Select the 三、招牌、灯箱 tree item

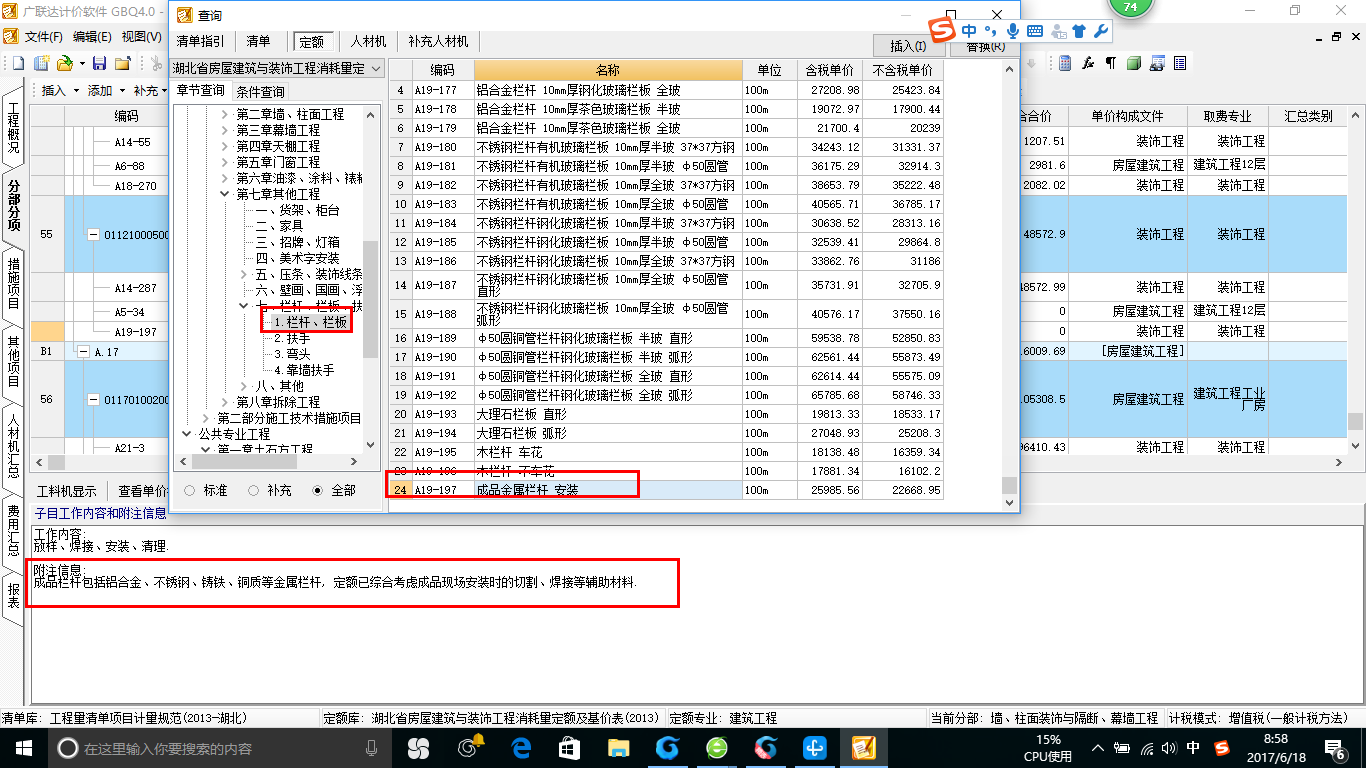[x=297, y=242]
